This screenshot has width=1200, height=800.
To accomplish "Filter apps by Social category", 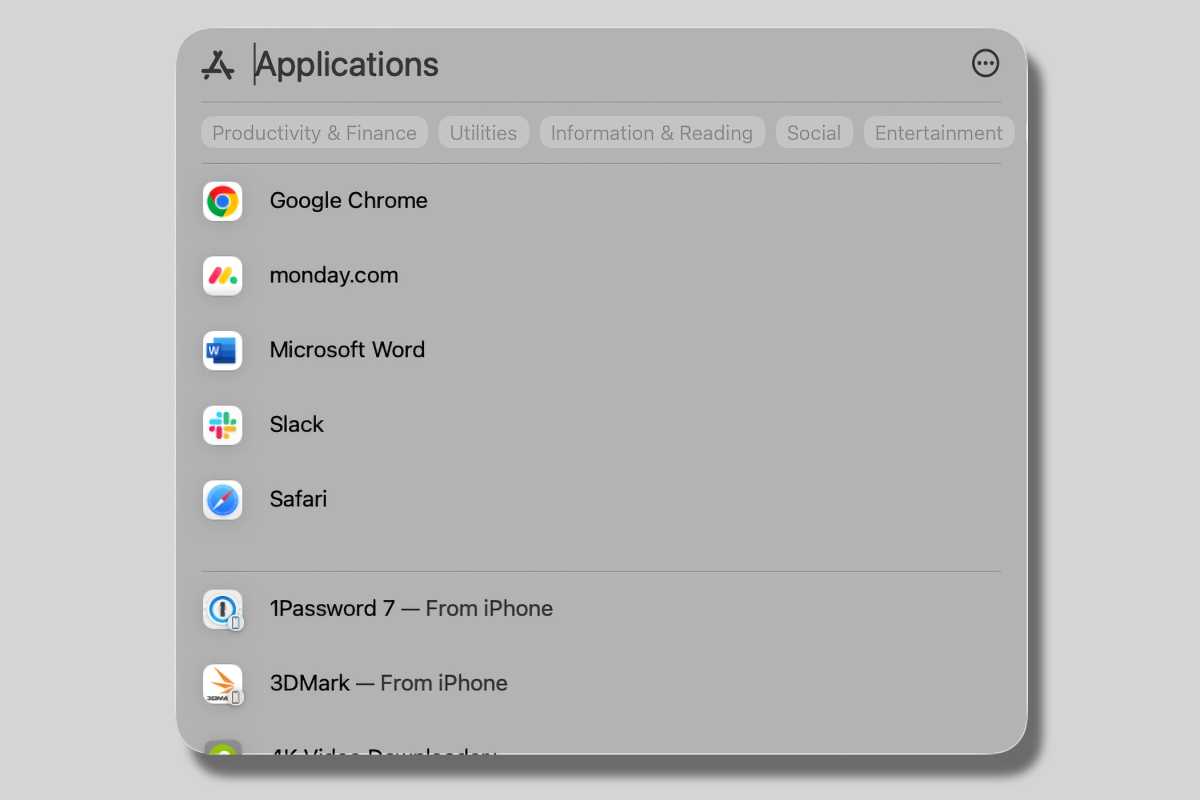I will pyautogui.click(x=813, y=133).
